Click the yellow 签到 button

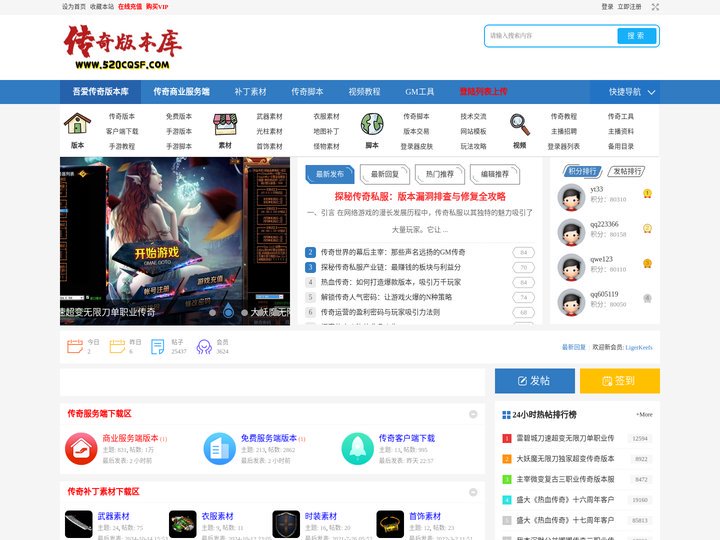tap(620, 381)
